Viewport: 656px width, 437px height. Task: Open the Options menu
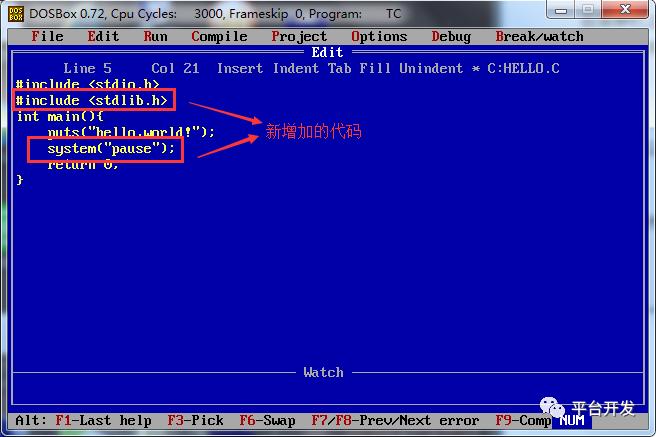tap(379, 37)
